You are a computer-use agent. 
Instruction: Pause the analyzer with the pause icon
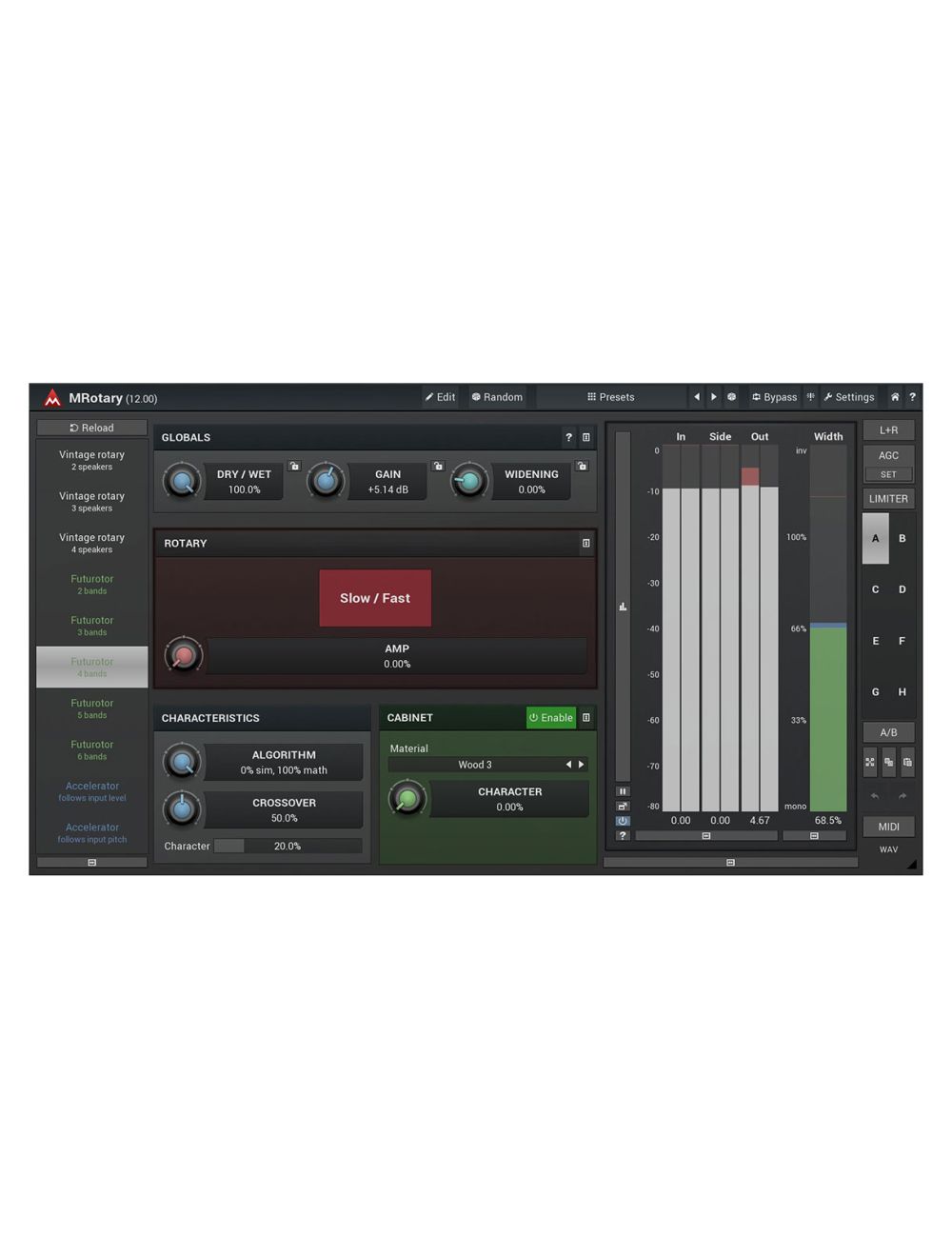click(623, 790)
